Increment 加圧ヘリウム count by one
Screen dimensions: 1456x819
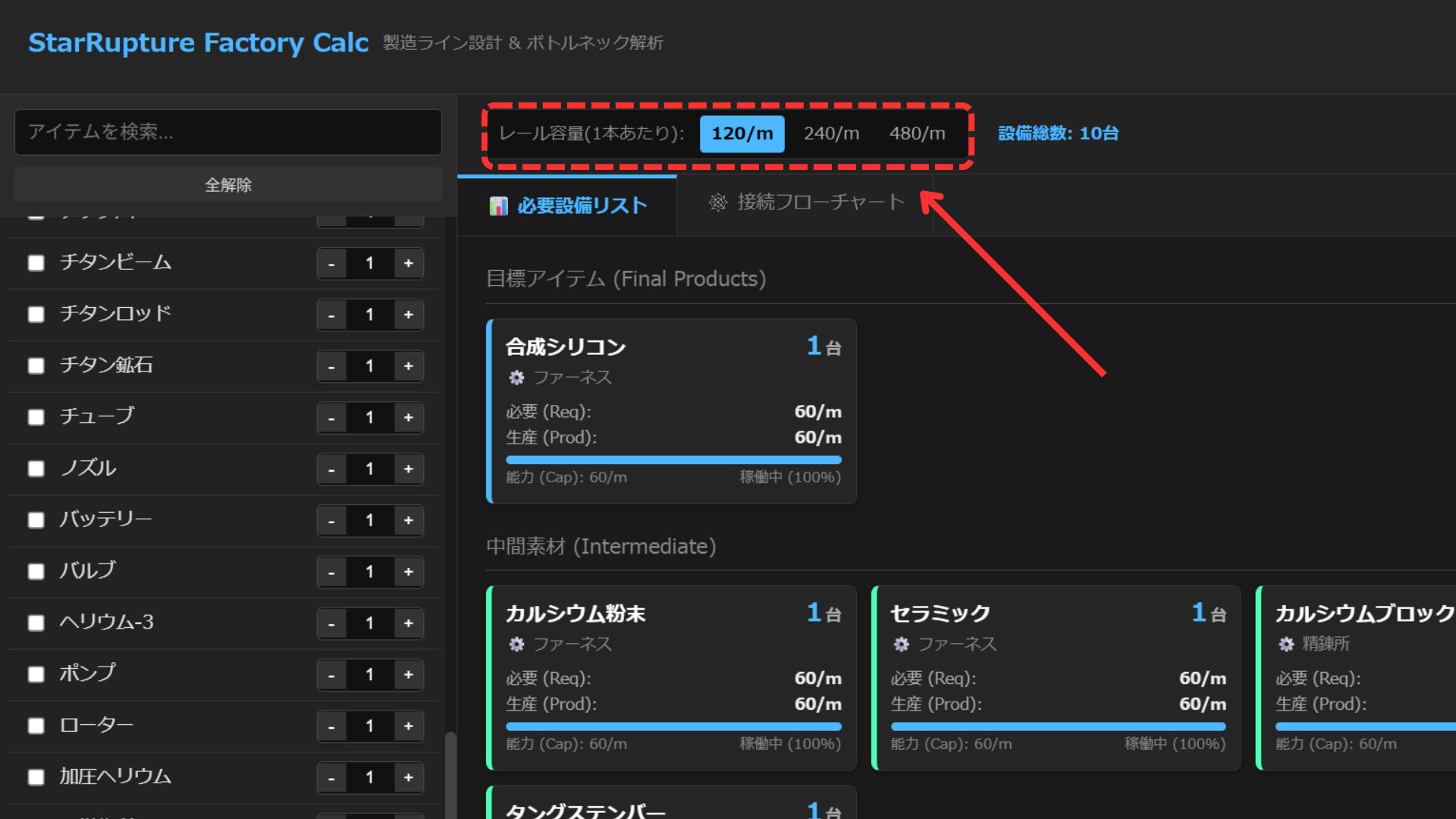409,777
